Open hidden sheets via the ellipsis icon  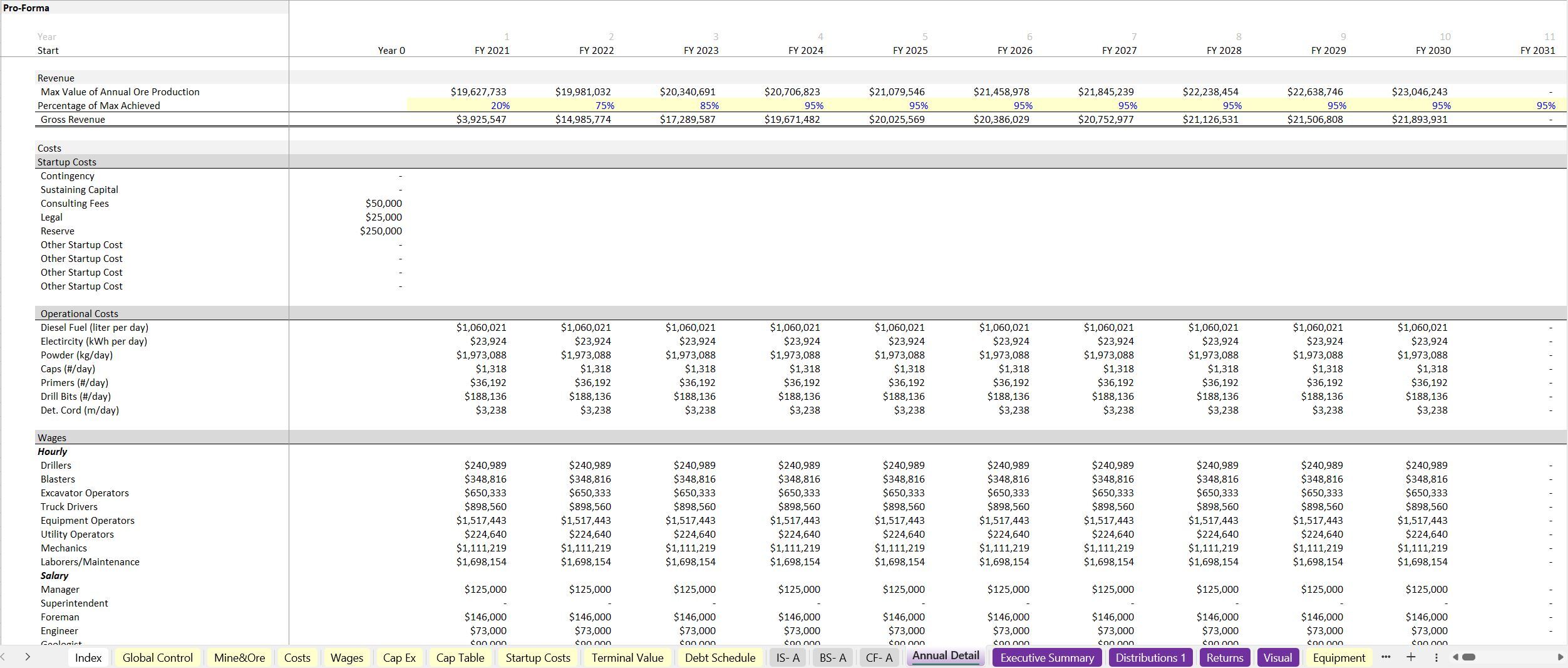point(1386,658)
